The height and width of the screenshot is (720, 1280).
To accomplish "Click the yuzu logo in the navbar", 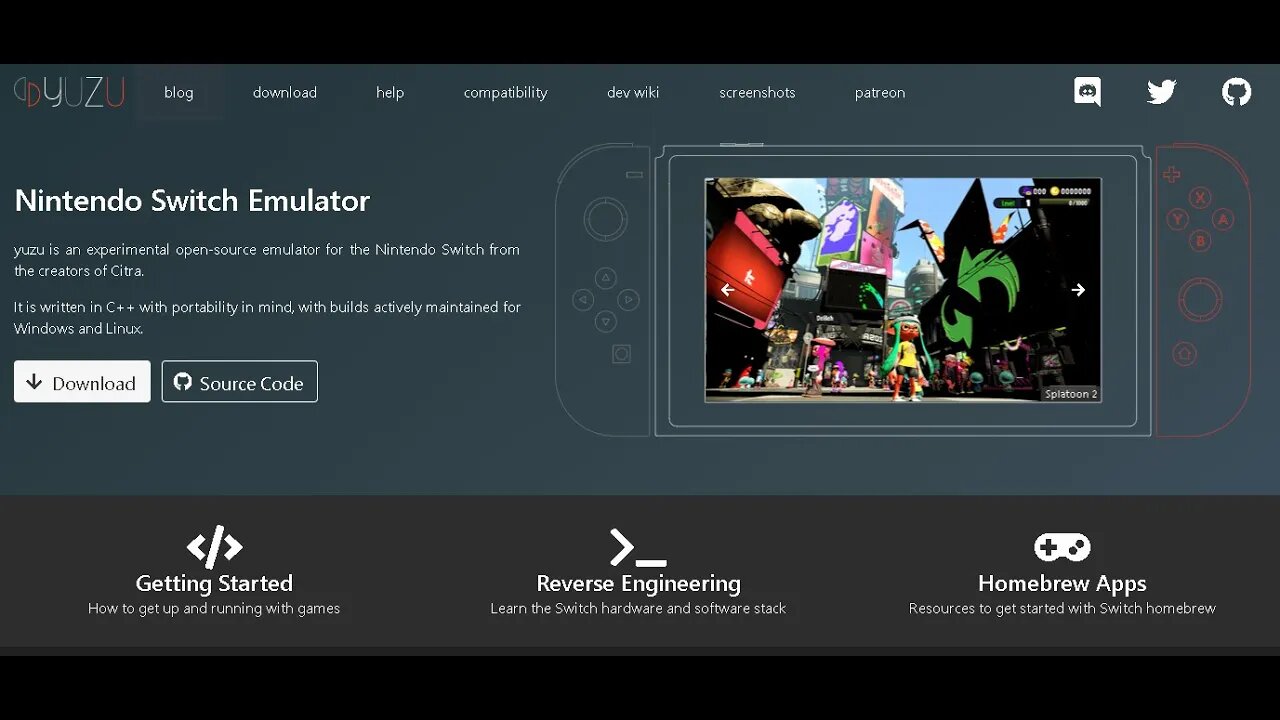I will (x=69, y=92).
